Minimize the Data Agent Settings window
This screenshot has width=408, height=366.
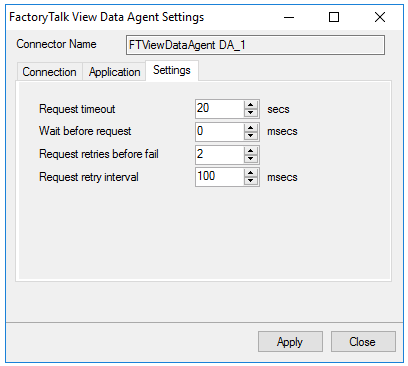[x=289, y=17]
